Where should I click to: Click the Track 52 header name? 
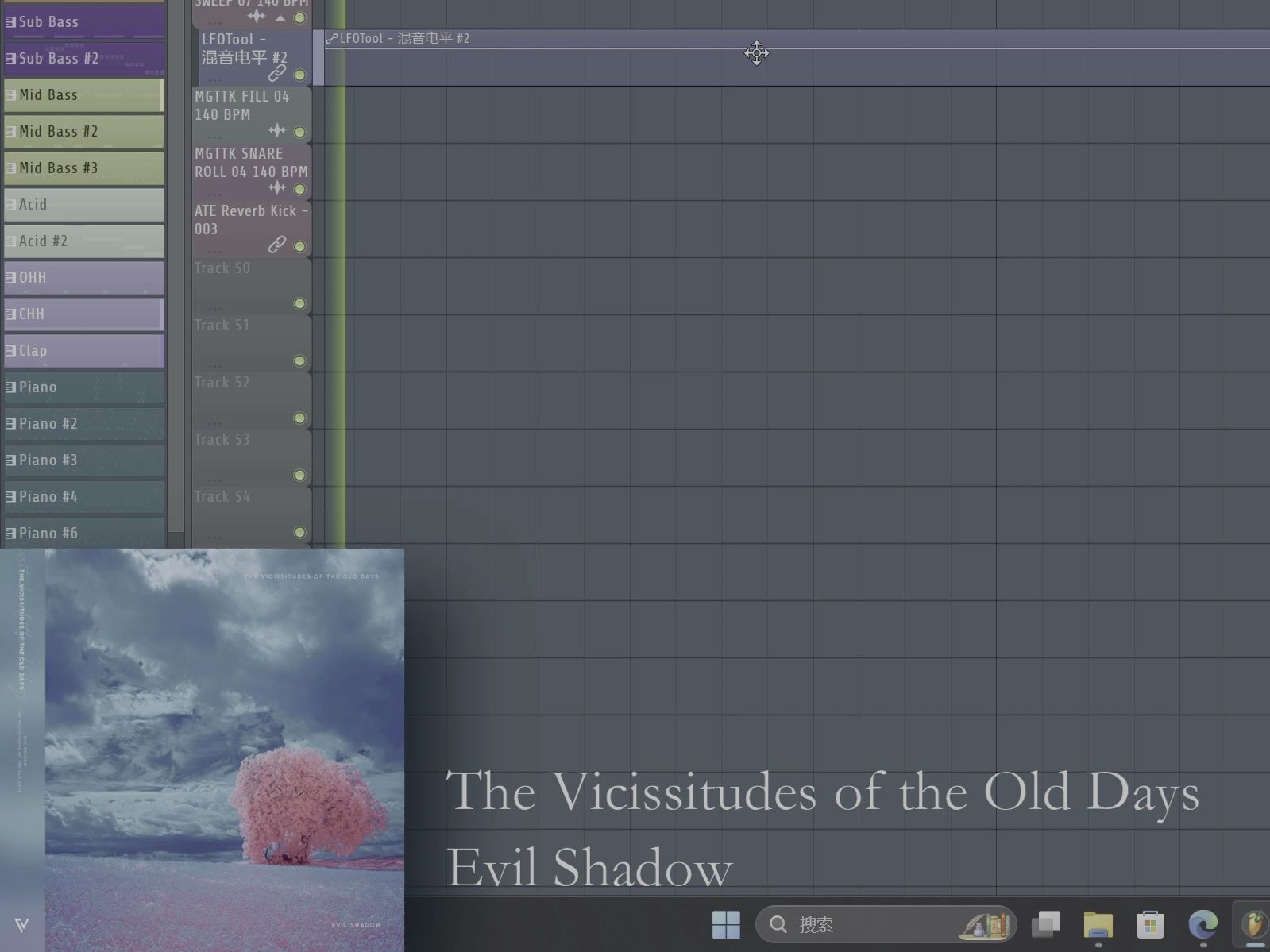coord(222,383)
